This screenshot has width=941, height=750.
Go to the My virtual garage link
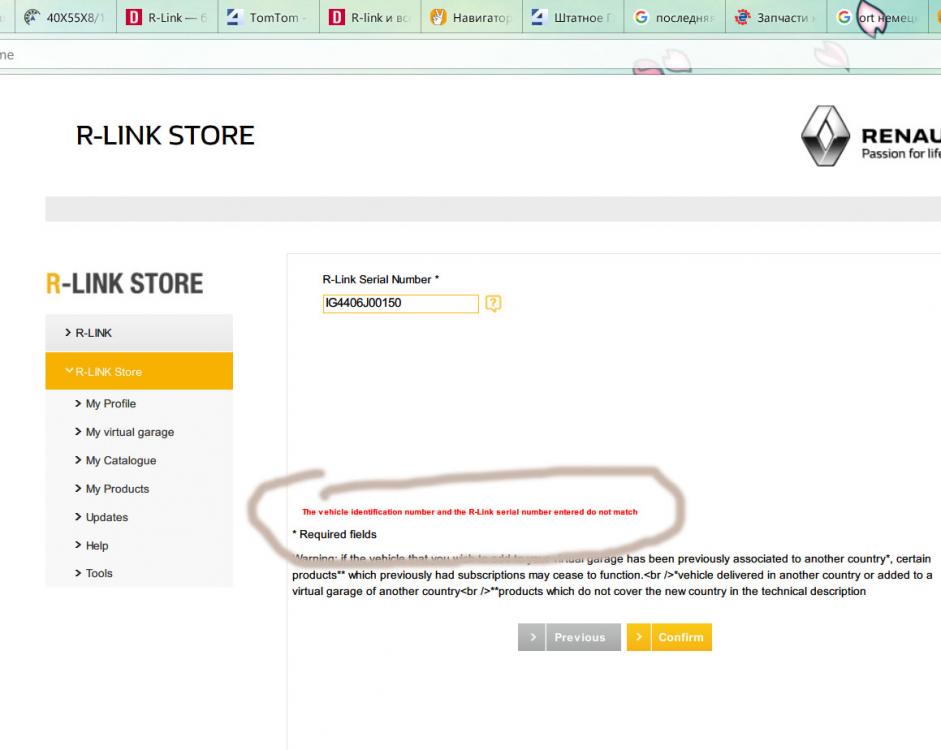point(130,432)
